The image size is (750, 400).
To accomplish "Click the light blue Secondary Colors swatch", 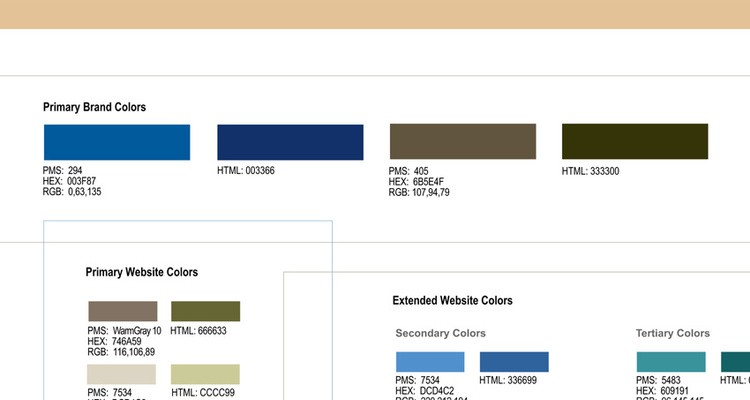I will pyautogui.click(x=430, y=362).
